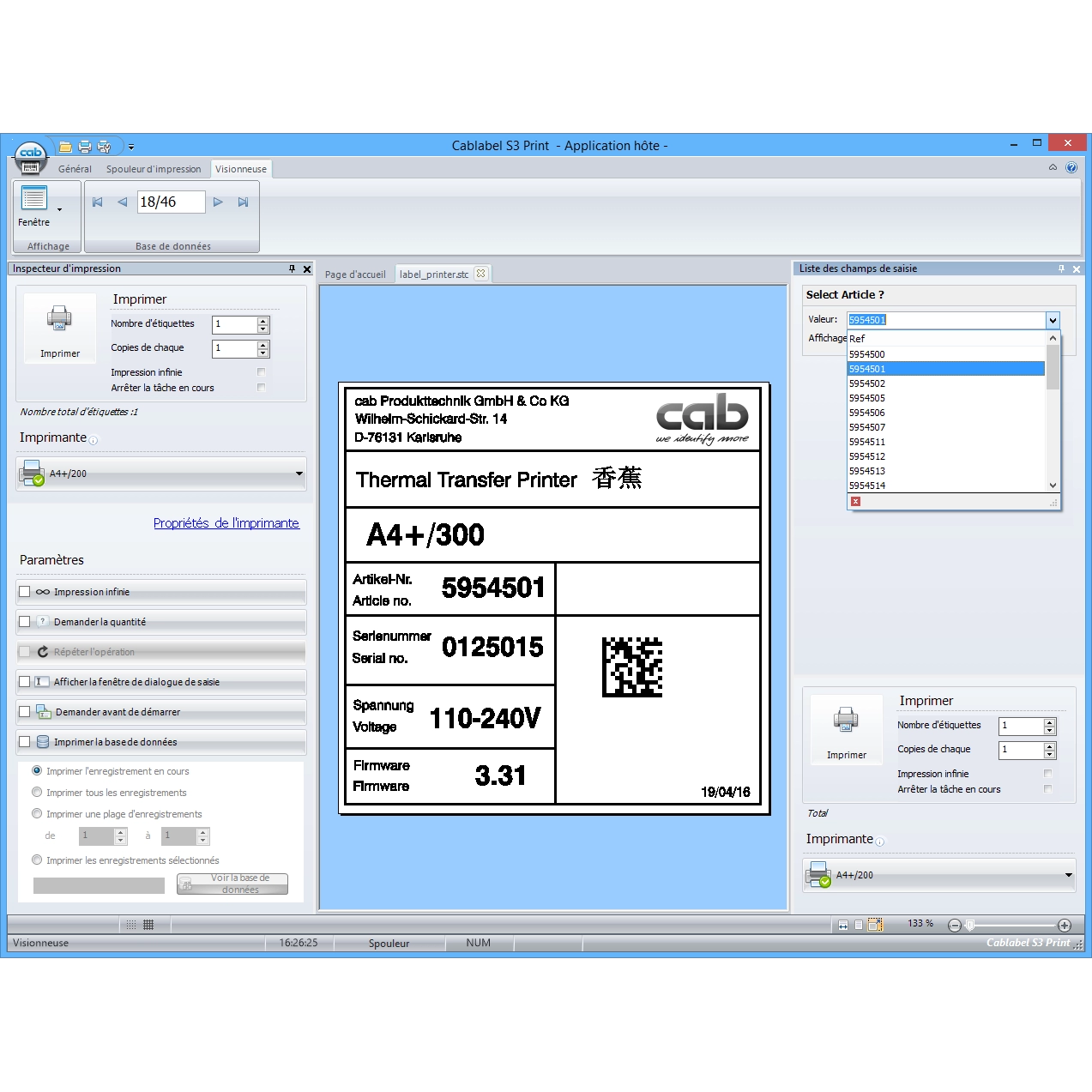Screen dimensions: 1092x1092
Task: Choose article 5954514 in dropdown list
Action: [x=945, y=486]
